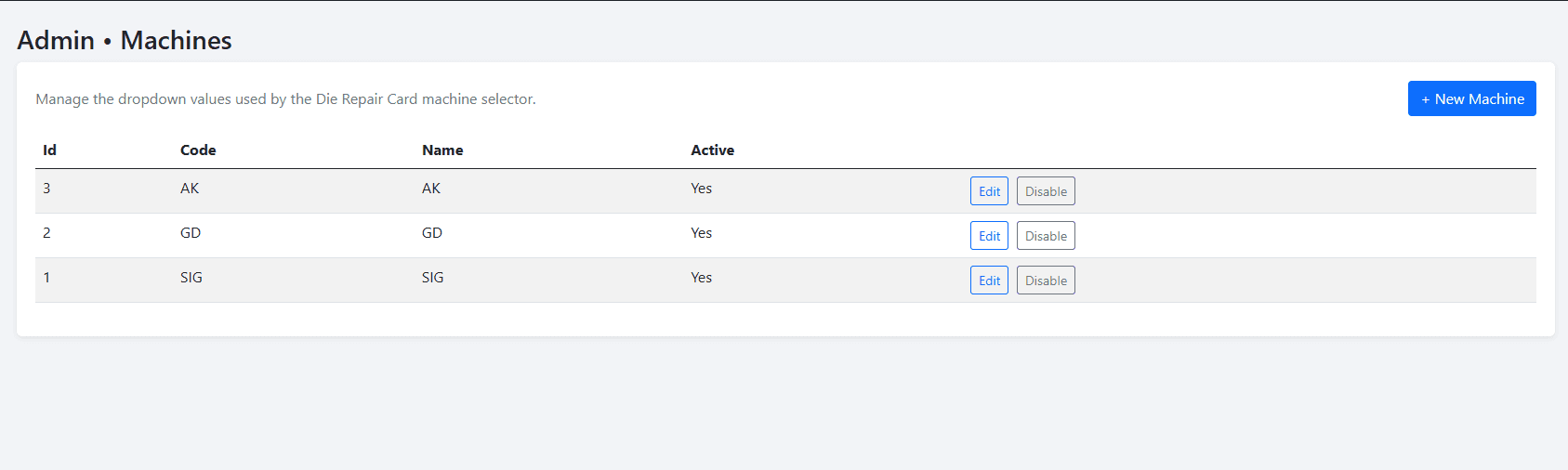Click the + New Machine button
Image resolution: width=1568 pixels, height=470 pixels.
pos(1471,98)
